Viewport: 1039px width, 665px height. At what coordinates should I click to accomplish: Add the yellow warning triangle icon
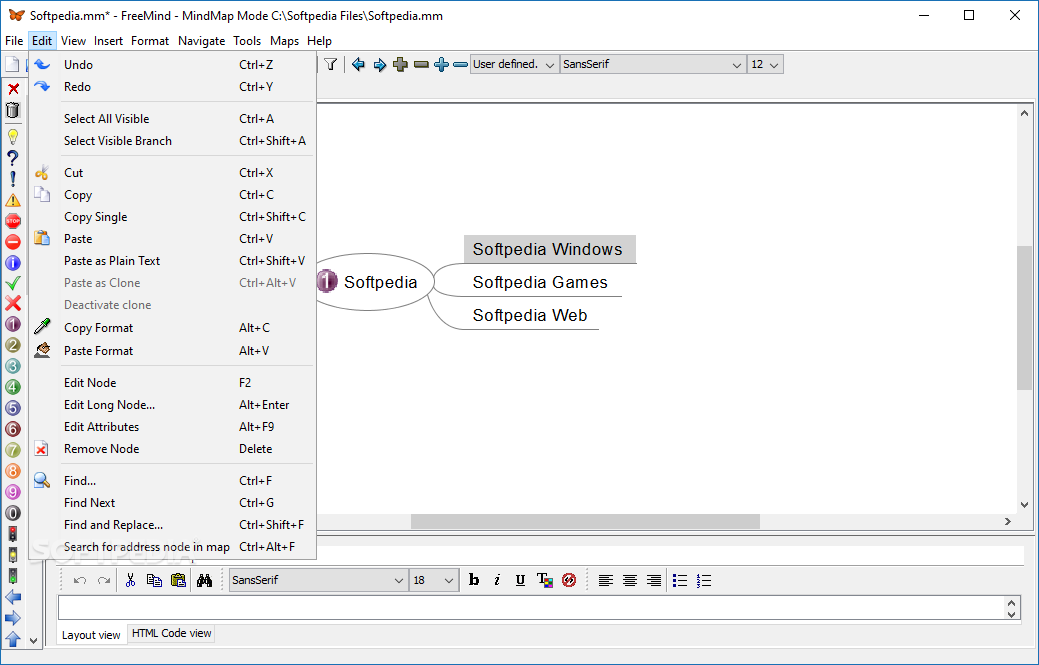coord(13,200)
